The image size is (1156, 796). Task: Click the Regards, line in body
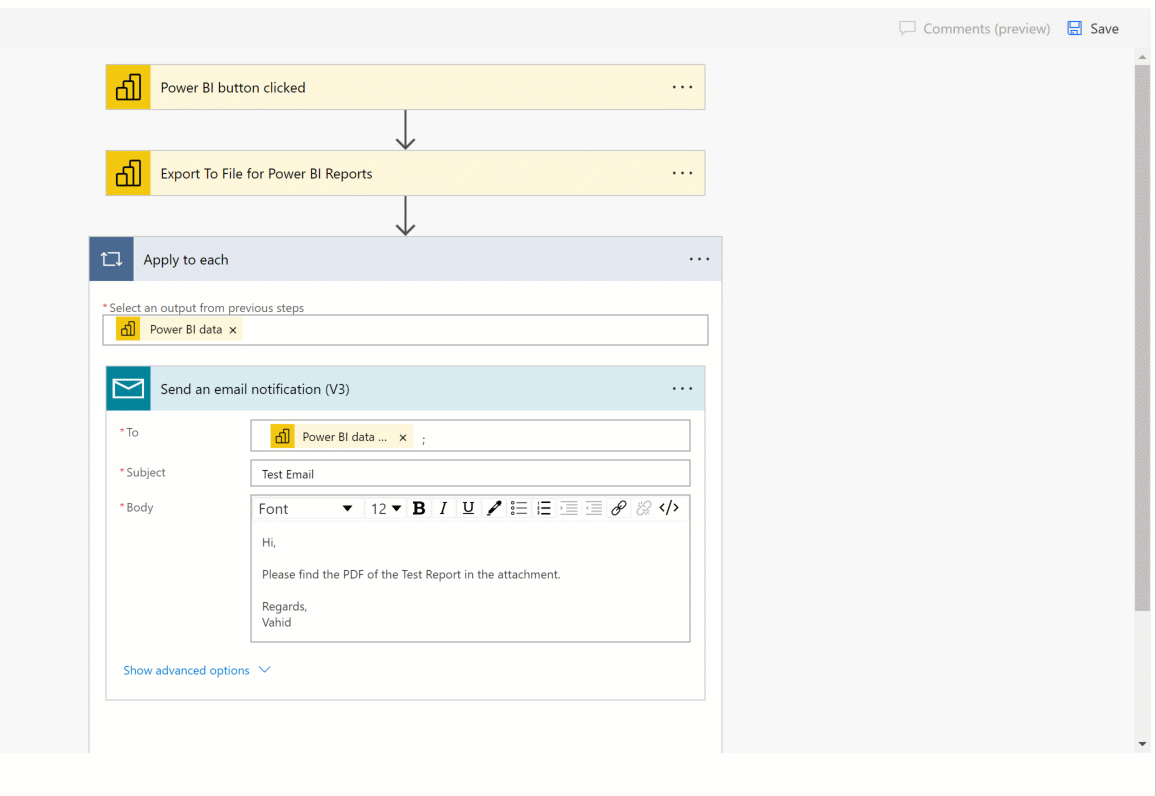point(285,606)
